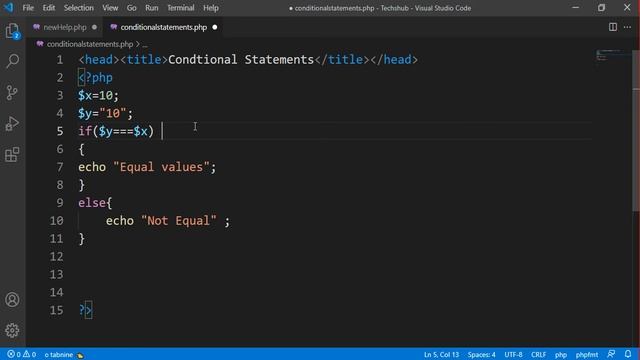This screenshot has width=640, height=360.
Task: Close unsaved conditionalstatements.php tab via dot
Action: (215, 27)
